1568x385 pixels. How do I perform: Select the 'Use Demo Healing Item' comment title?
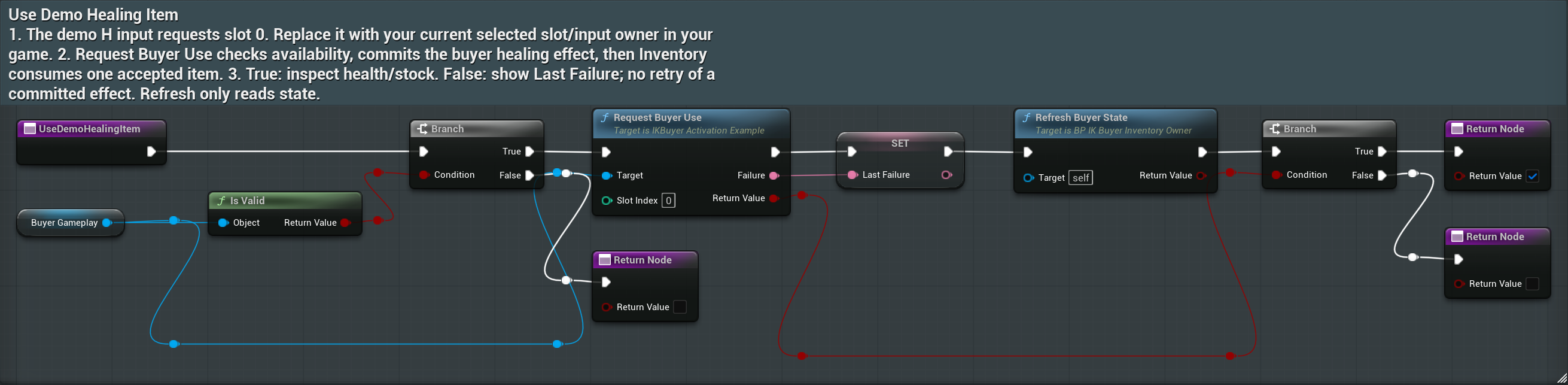(x=93, y=14)
